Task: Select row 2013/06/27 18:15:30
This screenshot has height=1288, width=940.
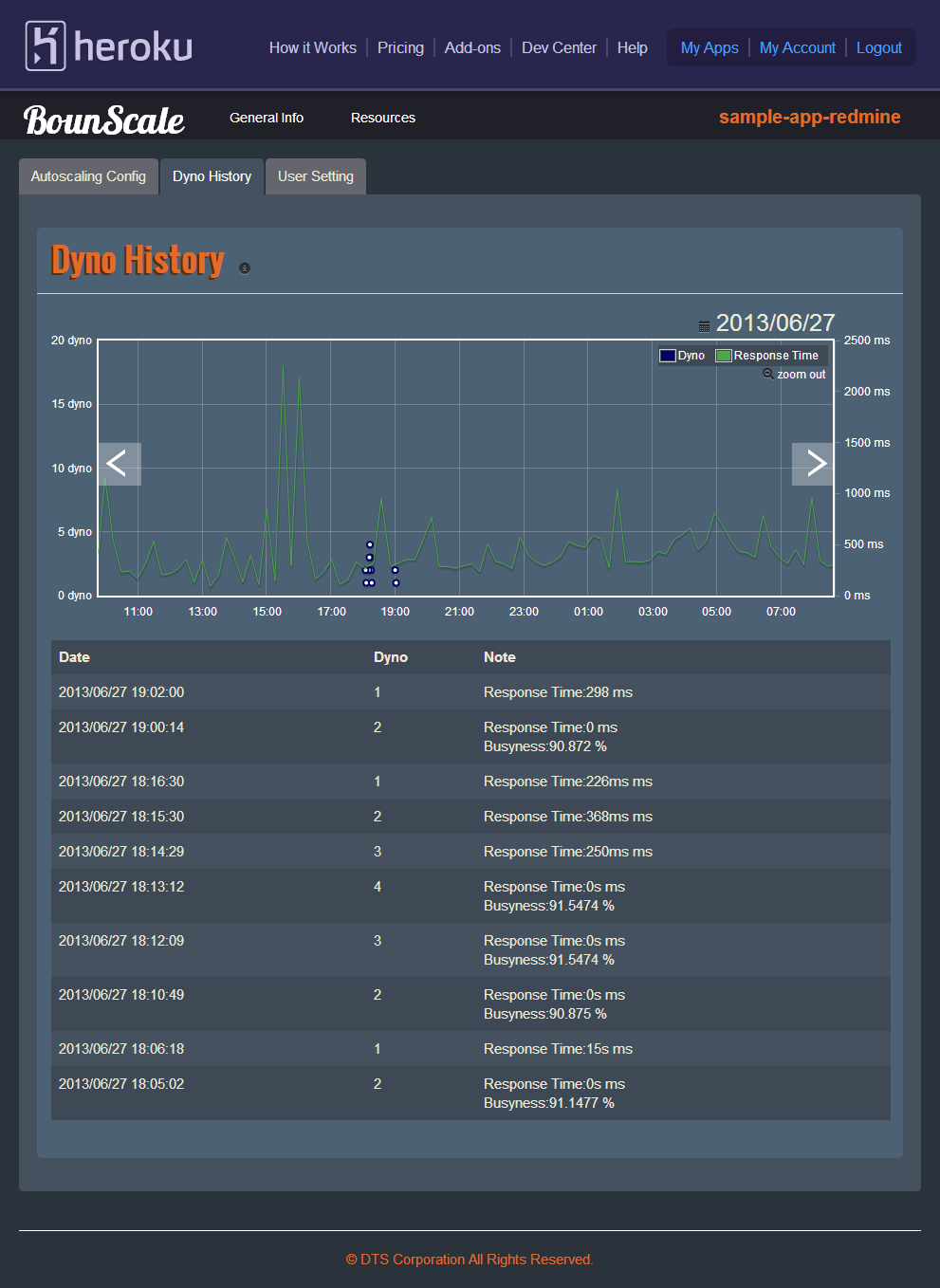Action: [470, 817]
